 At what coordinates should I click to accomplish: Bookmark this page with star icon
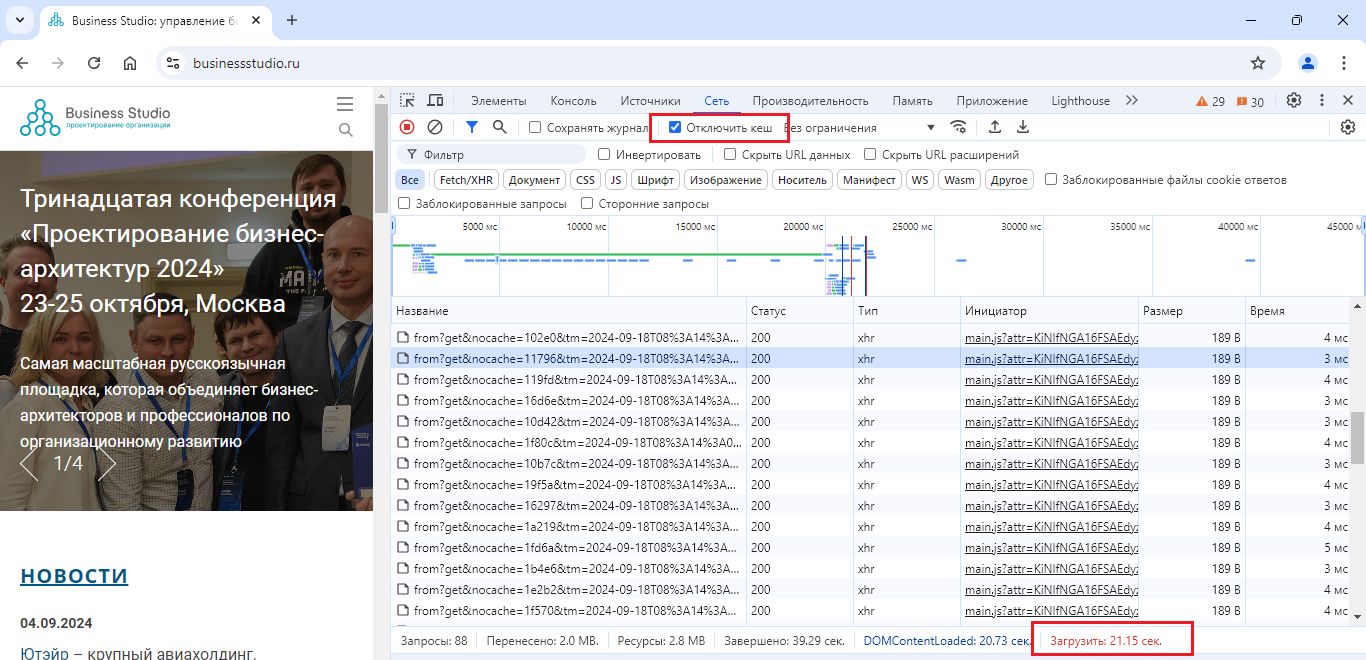click(x=1258, y=63)
